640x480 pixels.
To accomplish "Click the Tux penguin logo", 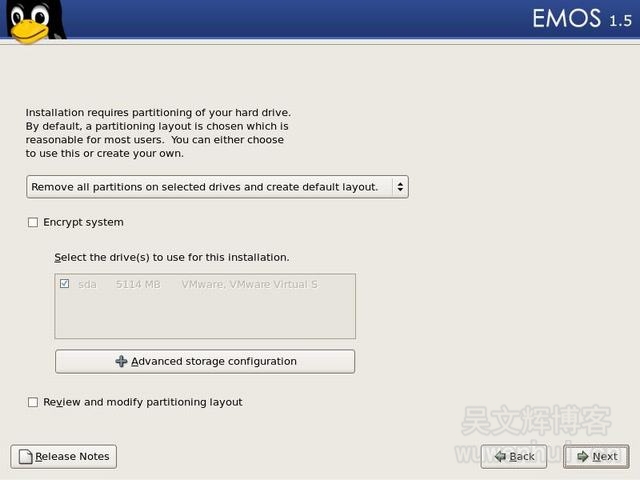I will 32,22.
